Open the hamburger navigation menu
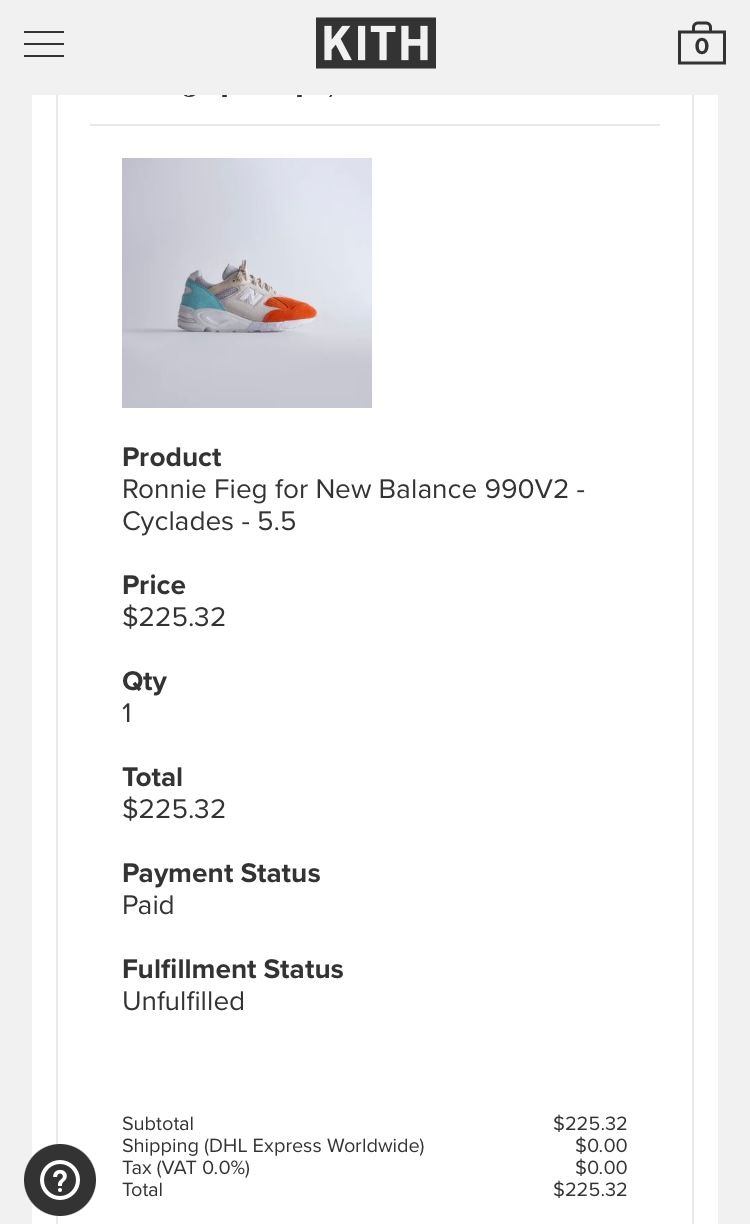This screenshot has height=1224, width=750. (44, 44)
